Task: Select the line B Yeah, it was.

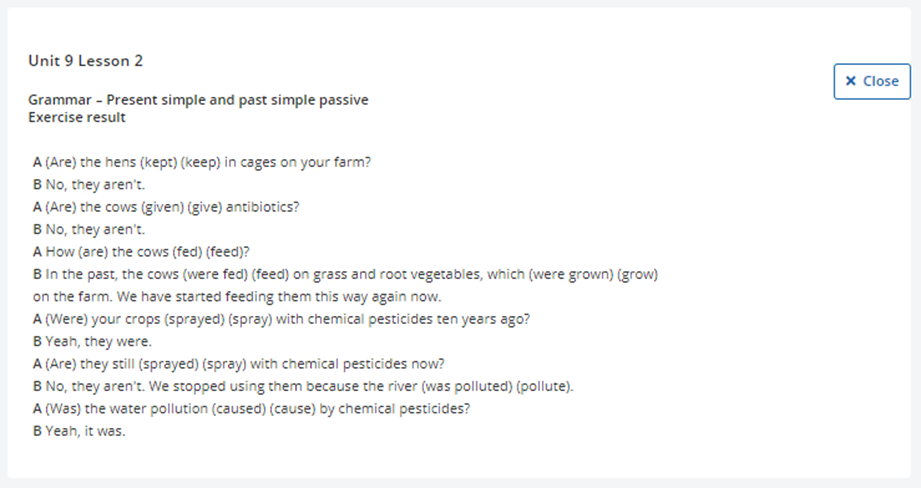Action: click(79, 431)
